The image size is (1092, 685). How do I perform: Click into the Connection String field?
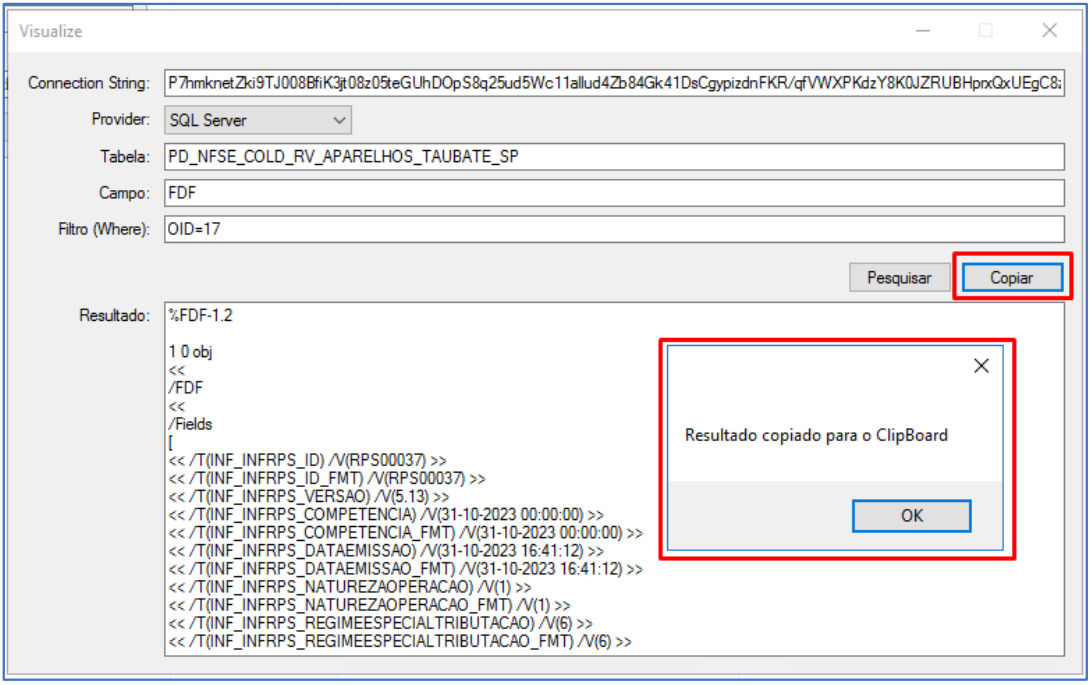[x=614, y=83]
